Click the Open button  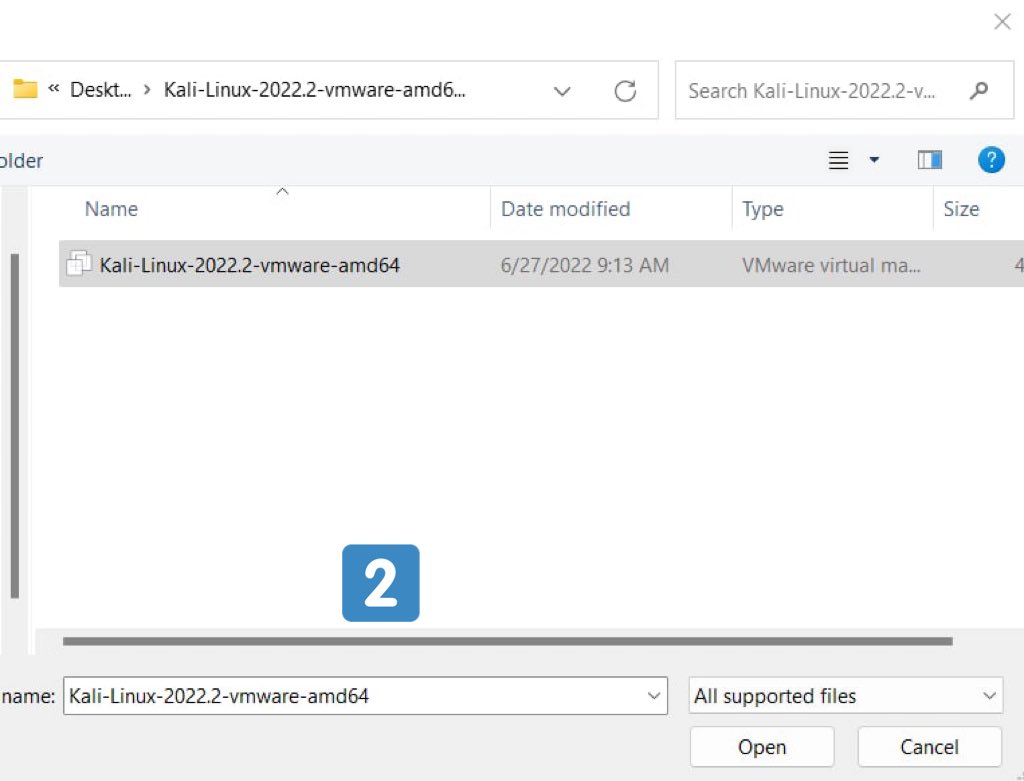[x=761, y=746]
